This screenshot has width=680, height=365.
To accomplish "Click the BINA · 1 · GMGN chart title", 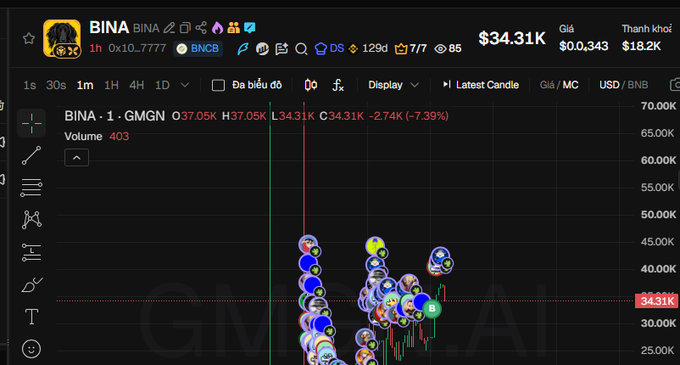I will click(x=114, y=116).
